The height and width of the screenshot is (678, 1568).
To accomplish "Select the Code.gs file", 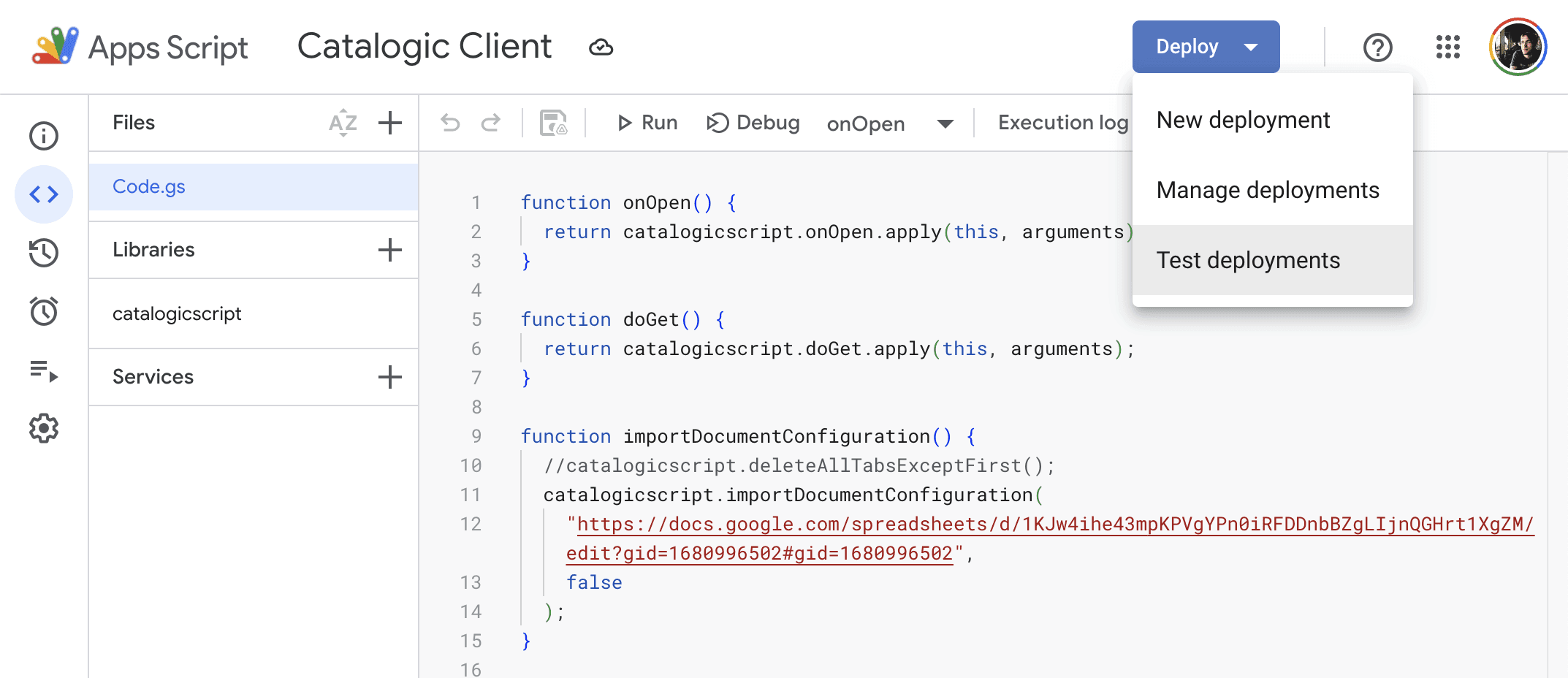I will pyautogui.click(x=253, y=187).
